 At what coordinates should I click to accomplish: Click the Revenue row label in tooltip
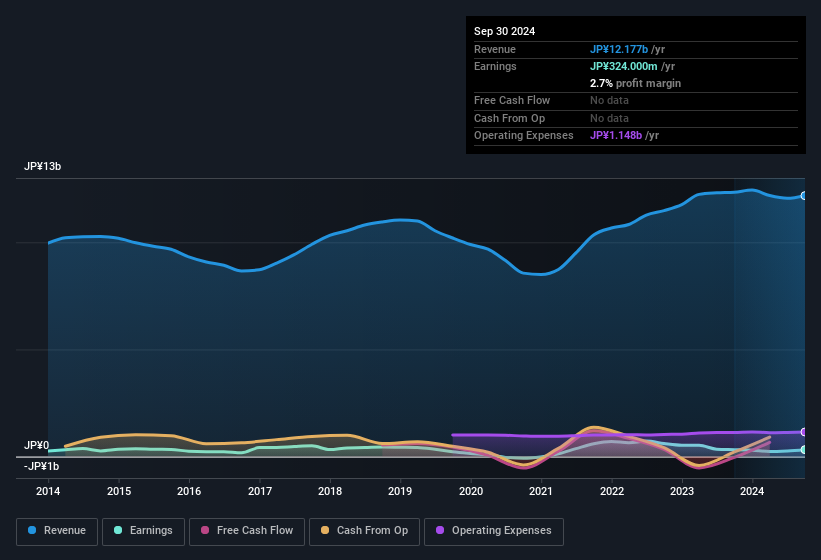click(495, 49)
